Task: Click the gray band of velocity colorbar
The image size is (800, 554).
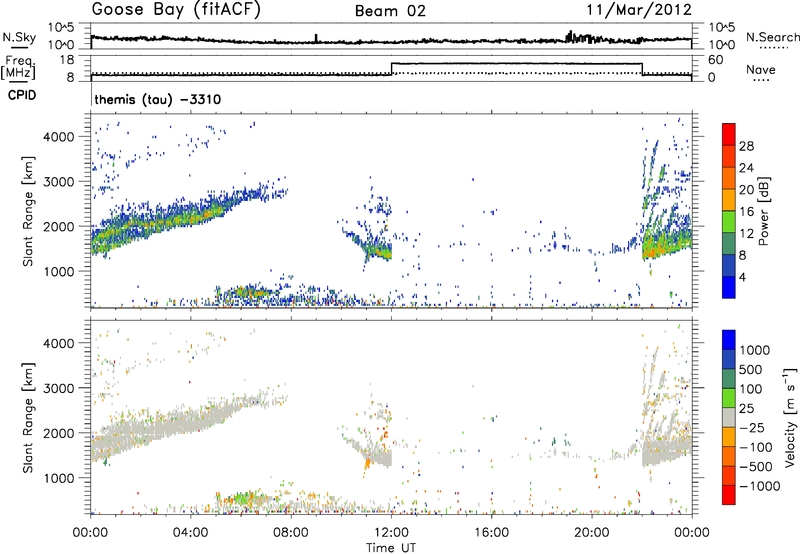Action: tap(729, 417)
